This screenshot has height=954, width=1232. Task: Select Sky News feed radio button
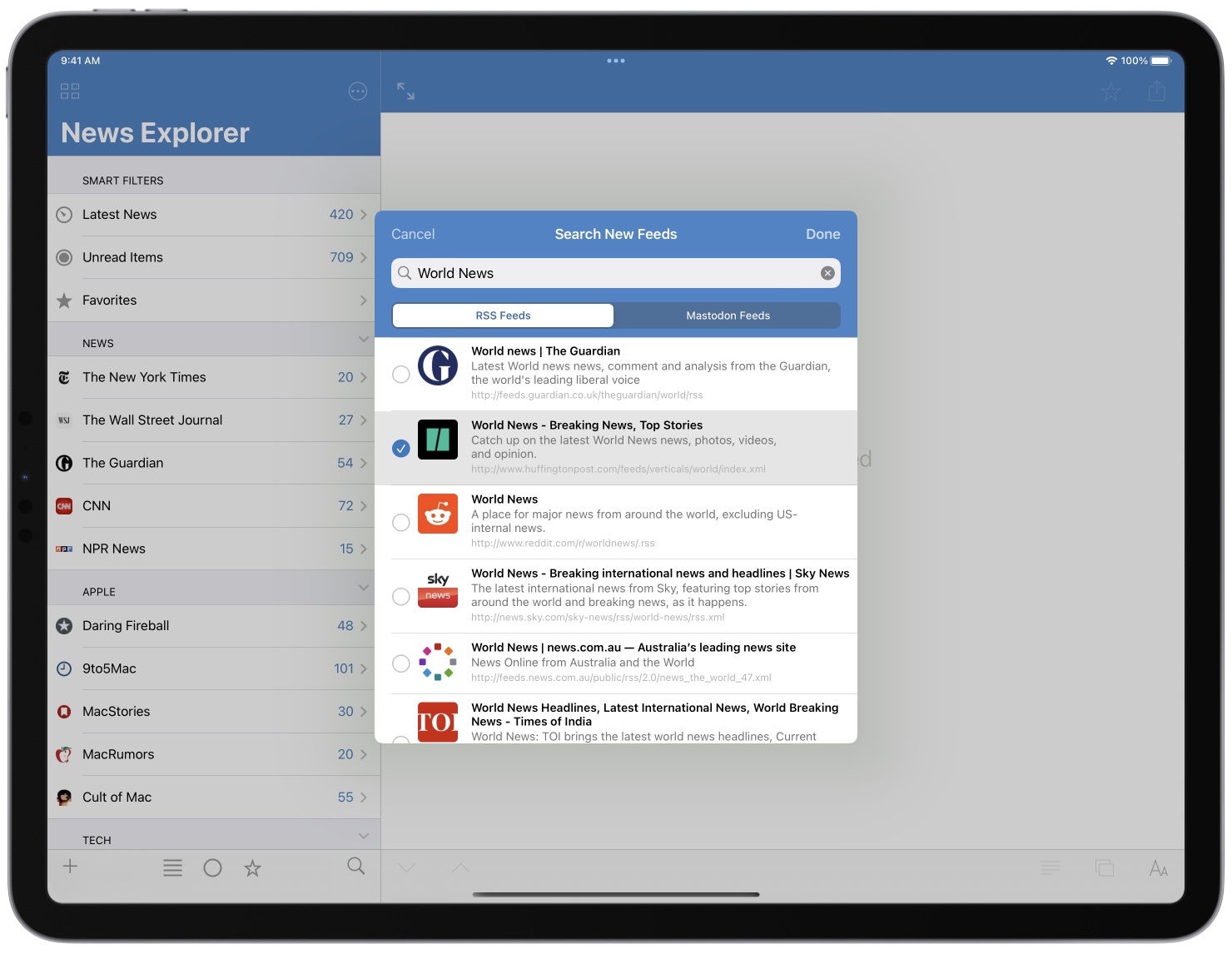point(401,597)
